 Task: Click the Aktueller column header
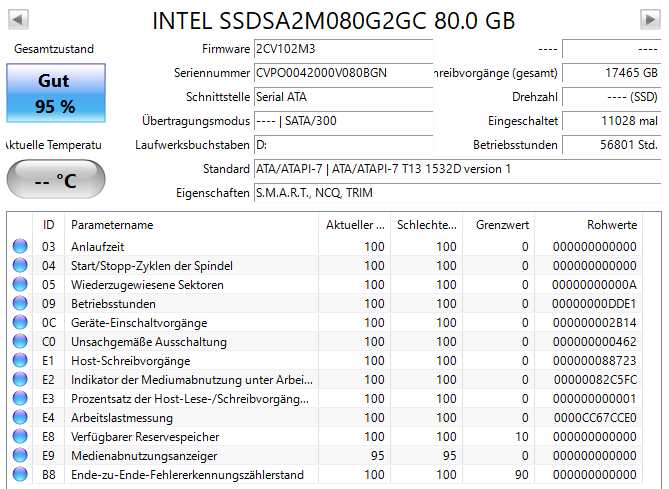pos(355,224)
